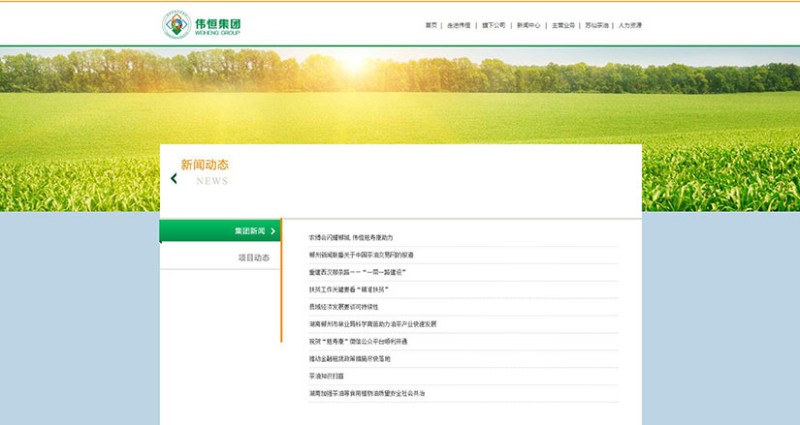This screenshot has width=800, height=425.
Task: Open the 首页 navigation item
Action: click(431, 25)
